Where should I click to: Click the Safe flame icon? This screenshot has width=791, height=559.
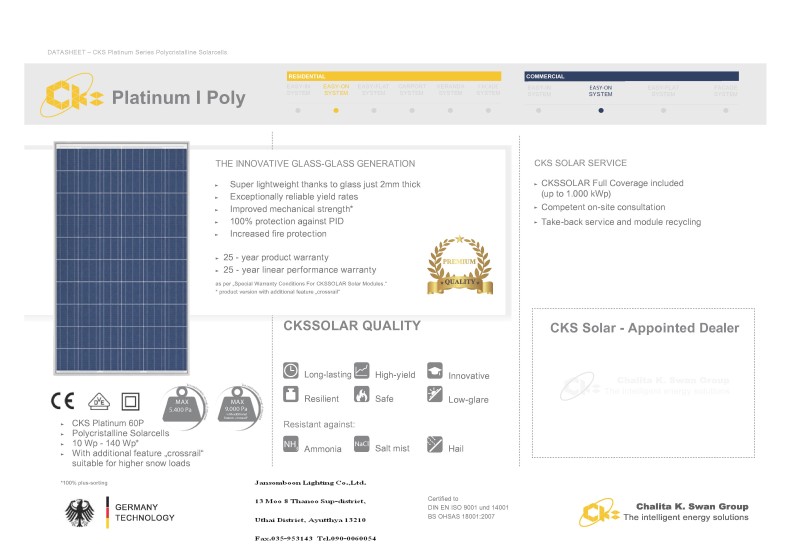(x=362, y=394)
